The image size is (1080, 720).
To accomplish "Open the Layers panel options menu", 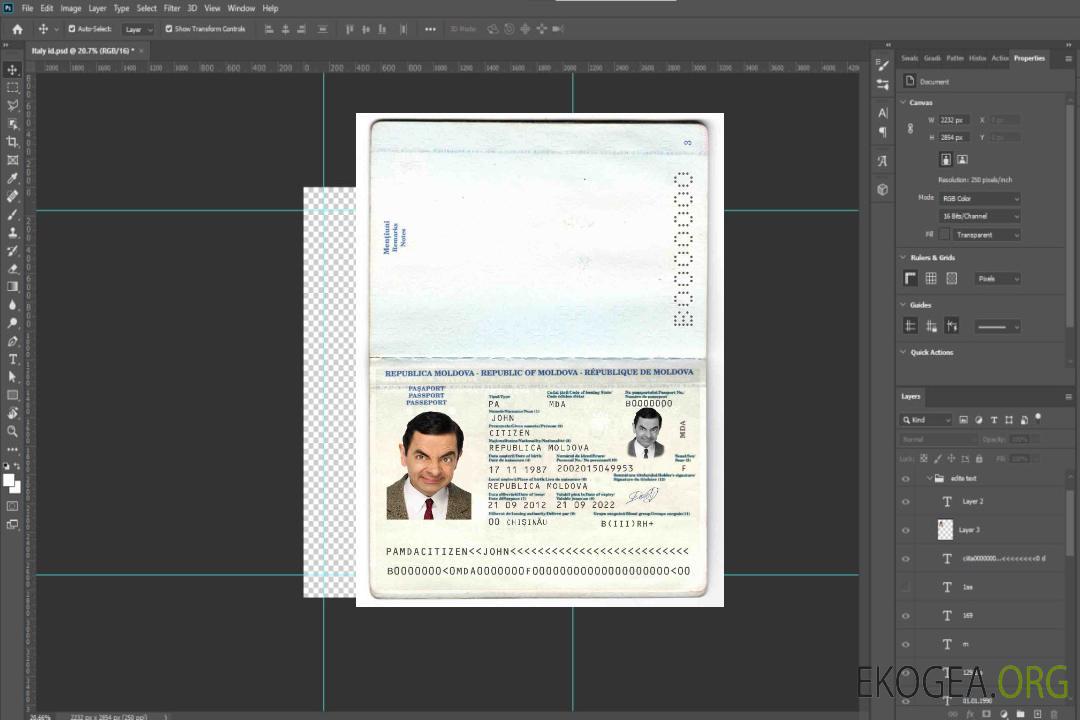I will tap(1068, 397).
